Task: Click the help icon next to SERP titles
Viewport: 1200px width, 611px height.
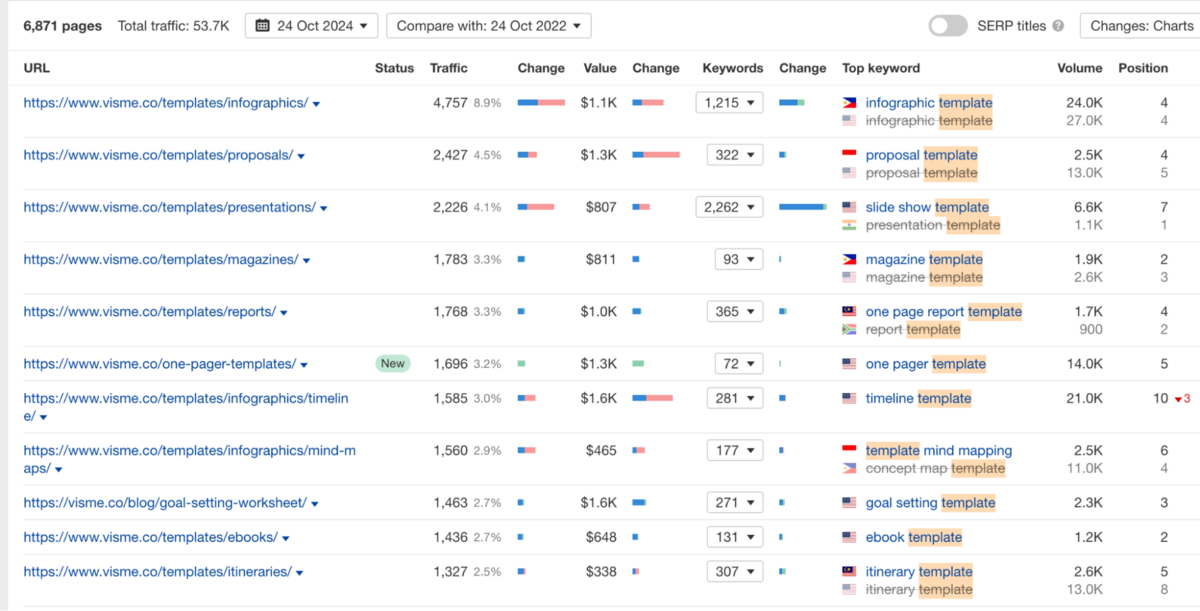Action: point(1058,26)
